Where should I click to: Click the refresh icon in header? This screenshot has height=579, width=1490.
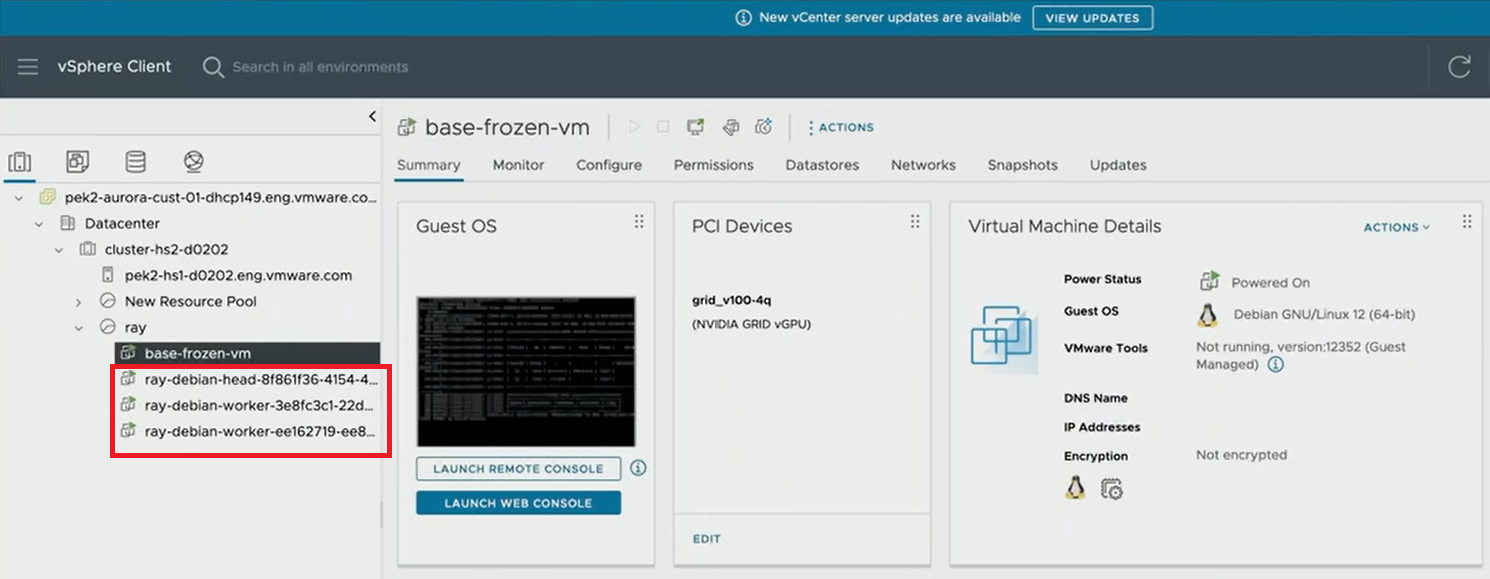tap(1459, 67)
